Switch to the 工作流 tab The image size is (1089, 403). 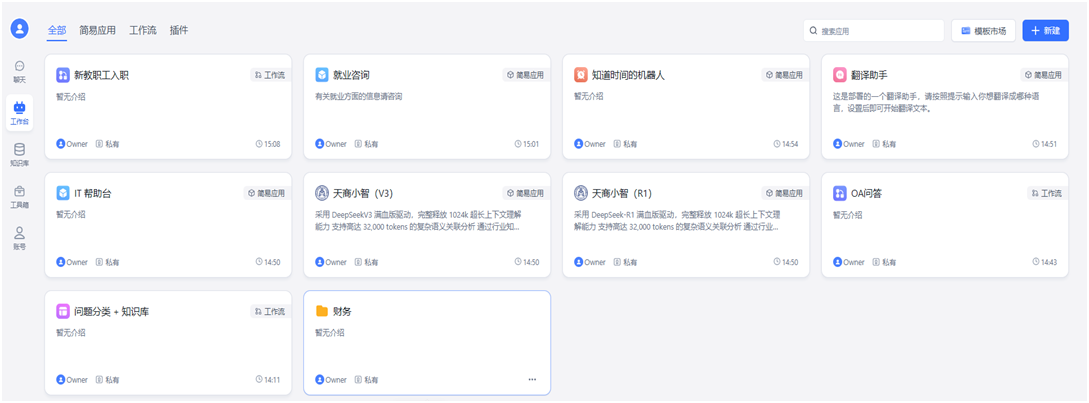[x=142, y=31]
